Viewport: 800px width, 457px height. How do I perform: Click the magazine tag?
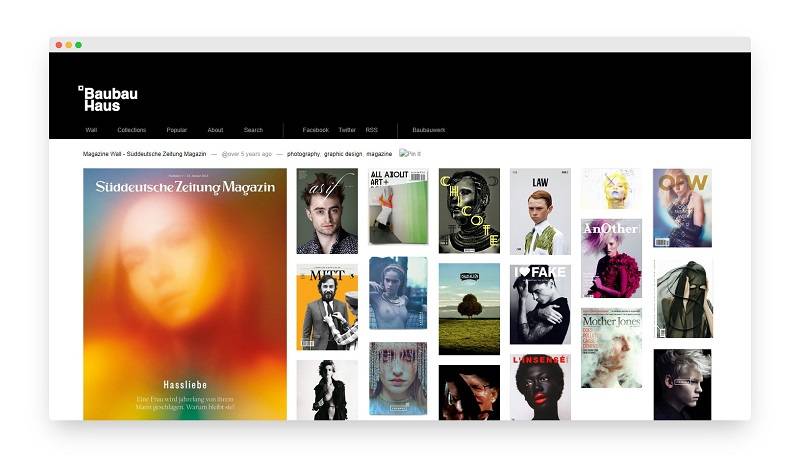click(379, 154)
